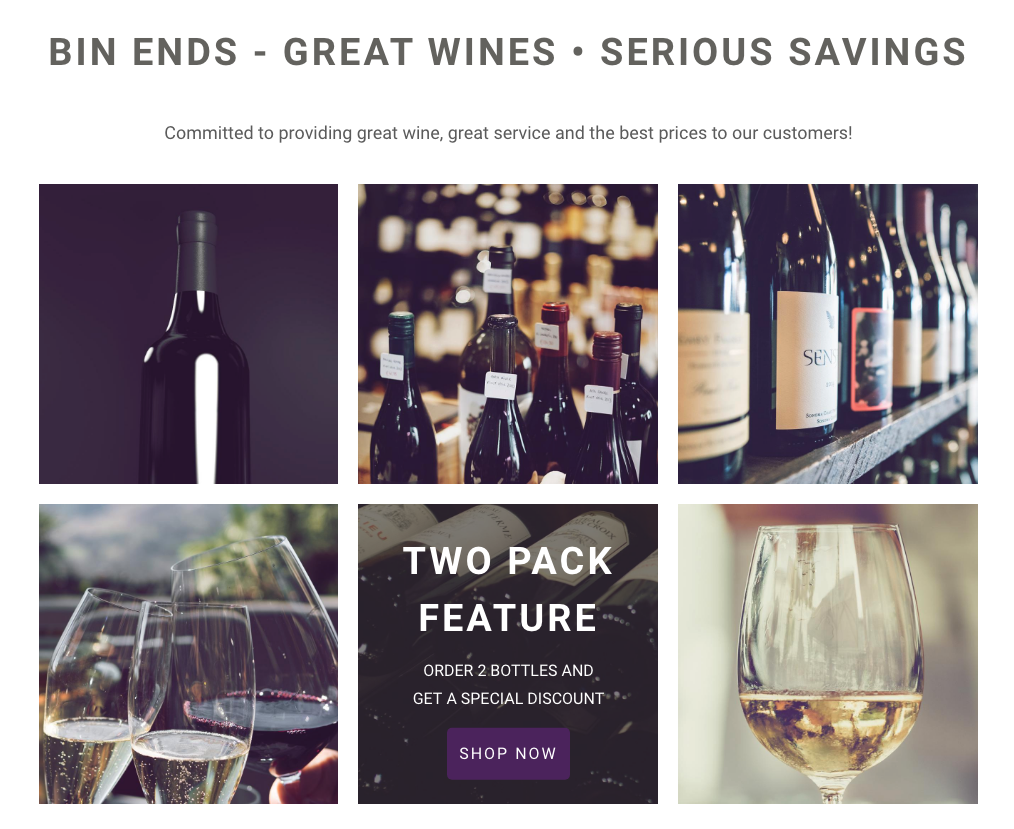1014x829 pixels.
Task: Click the FEATURE word in the promo tile
Action: (508, 618)
